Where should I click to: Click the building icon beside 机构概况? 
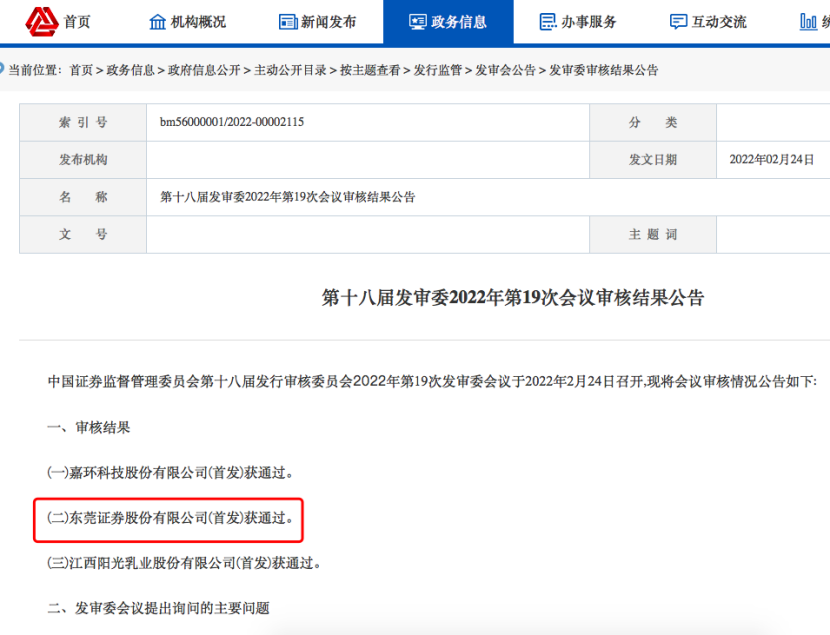click(157, 21)
